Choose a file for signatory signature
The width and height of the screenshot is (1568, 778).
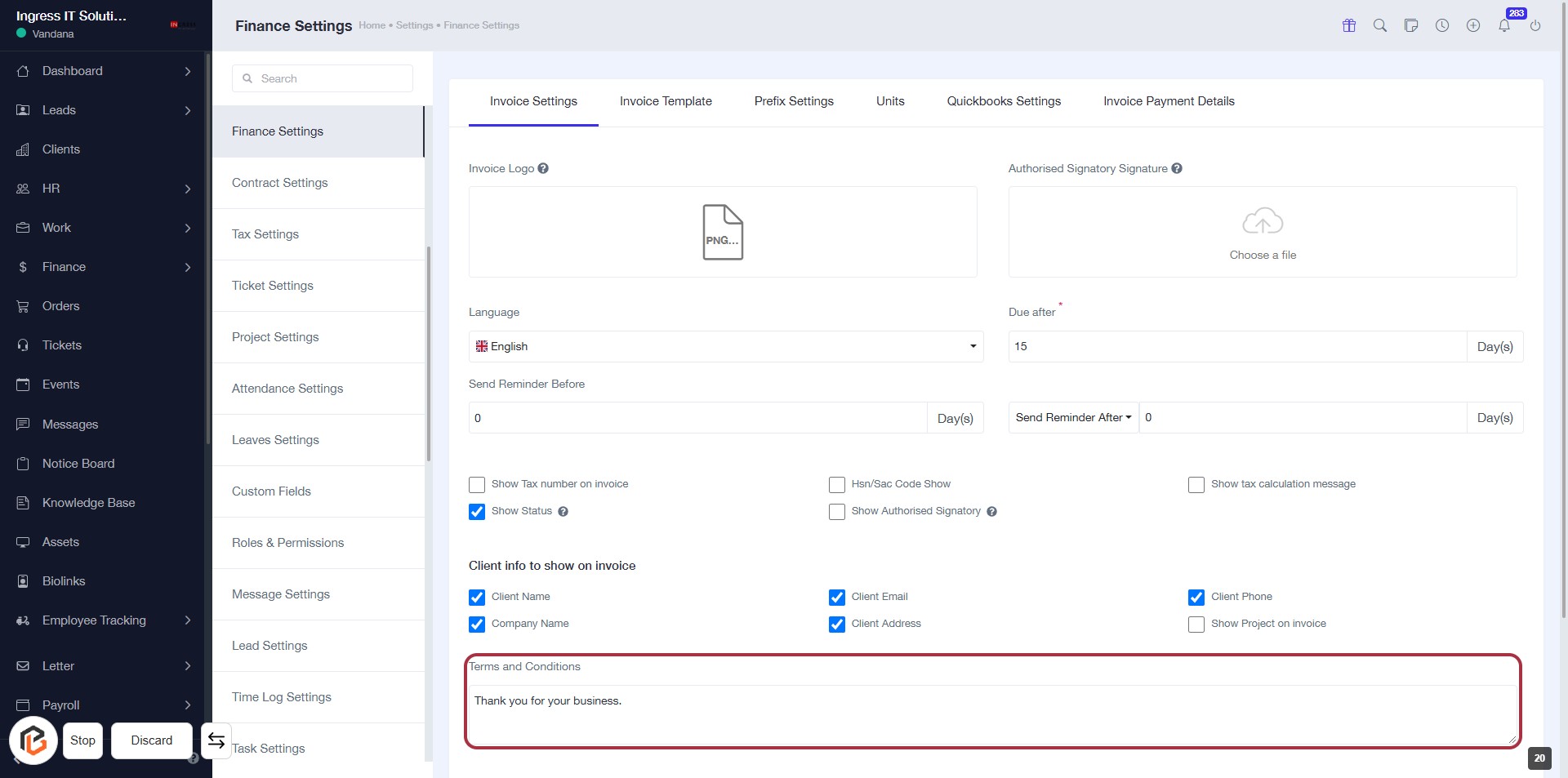tap(1262, 233)
